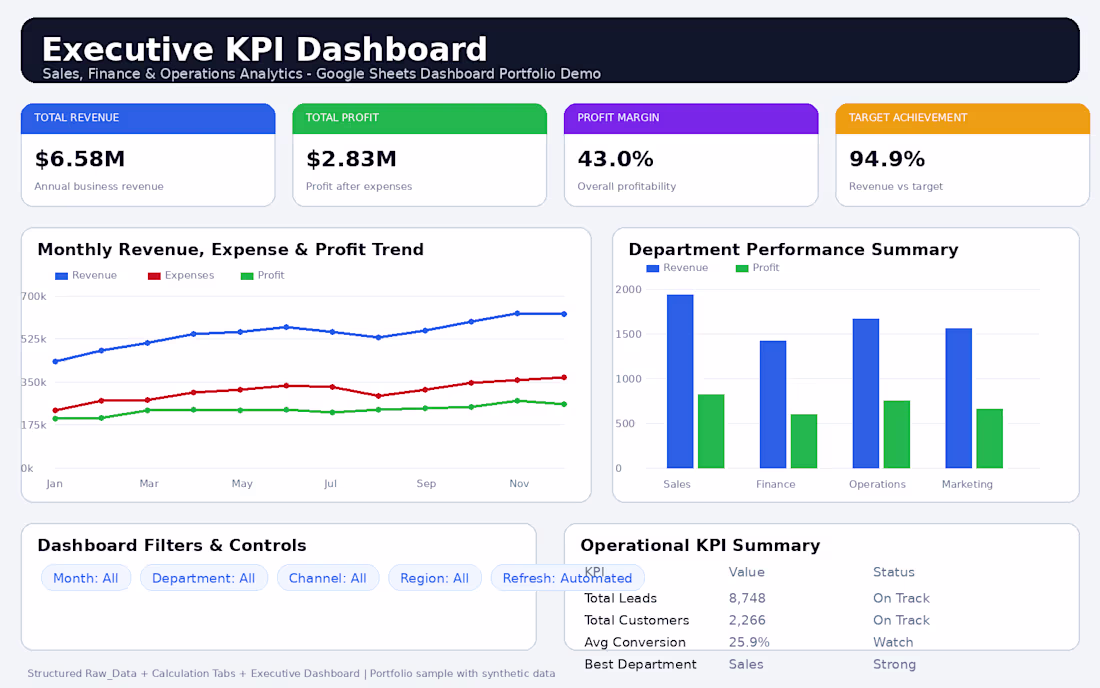
Task: Click 'Overall profitability' caption
Action: click(626, 187)
